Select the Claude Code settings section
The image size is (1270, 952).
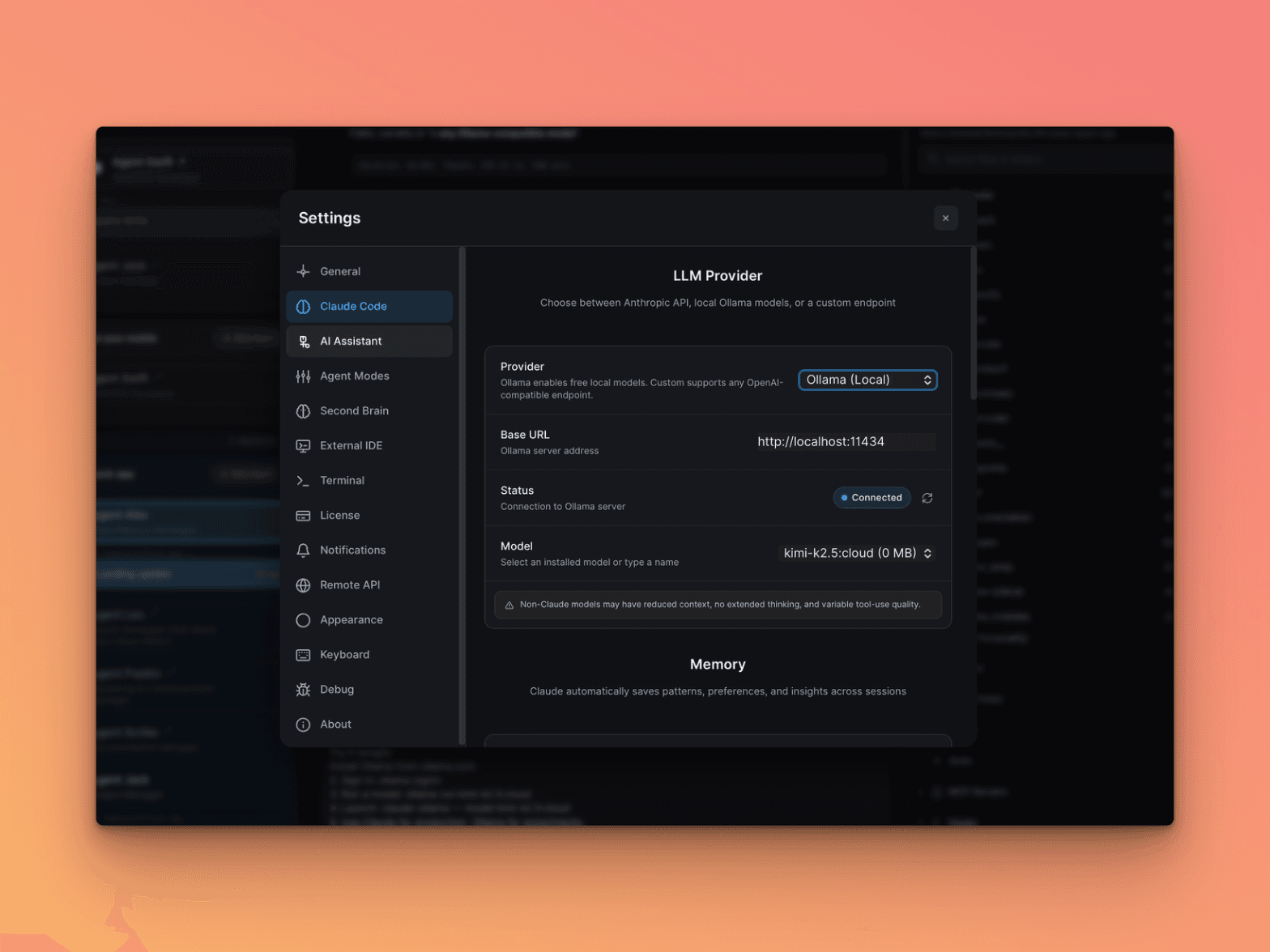click(x=369, y=307)
